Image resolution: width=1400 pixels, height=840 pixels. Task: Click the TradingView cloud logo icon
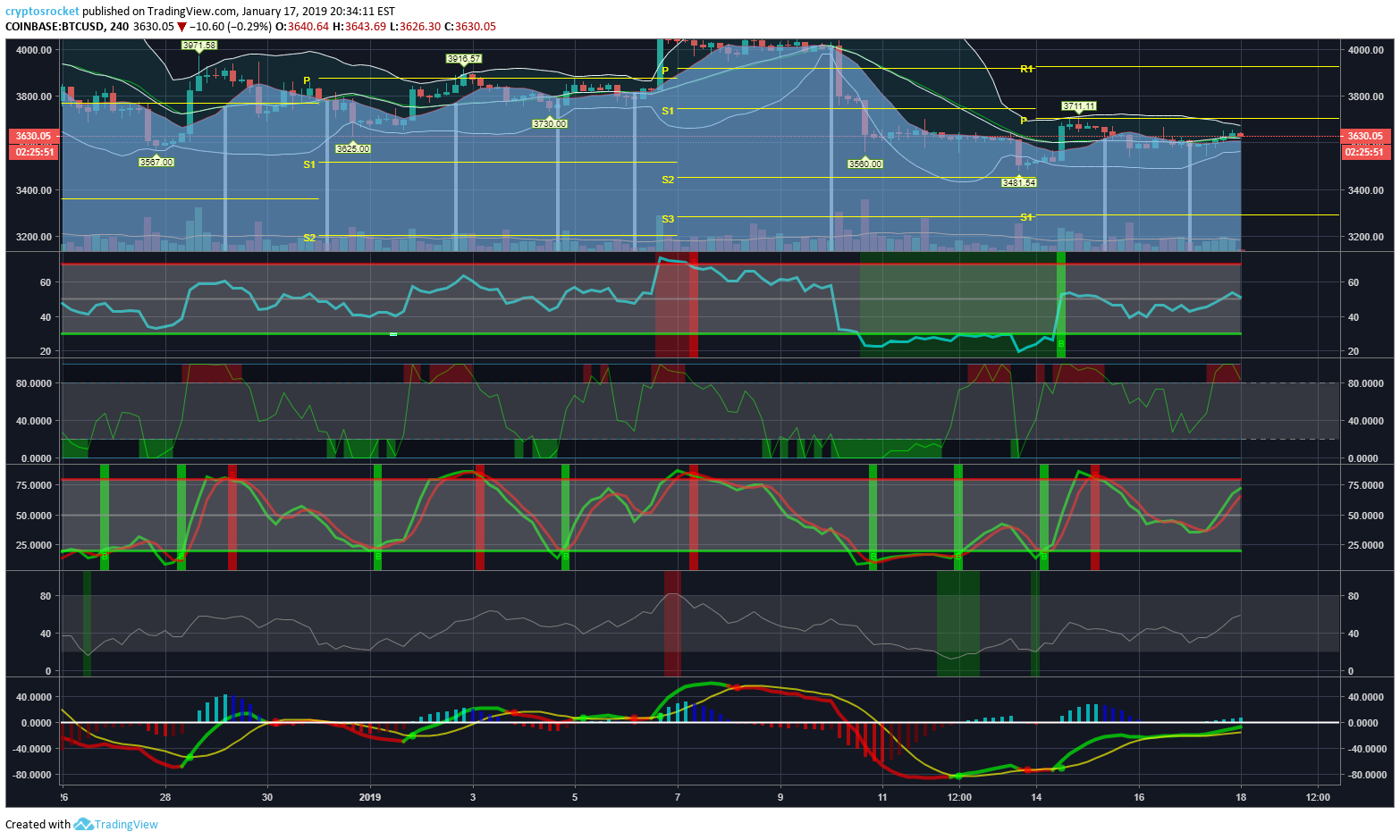pos(83,824)
